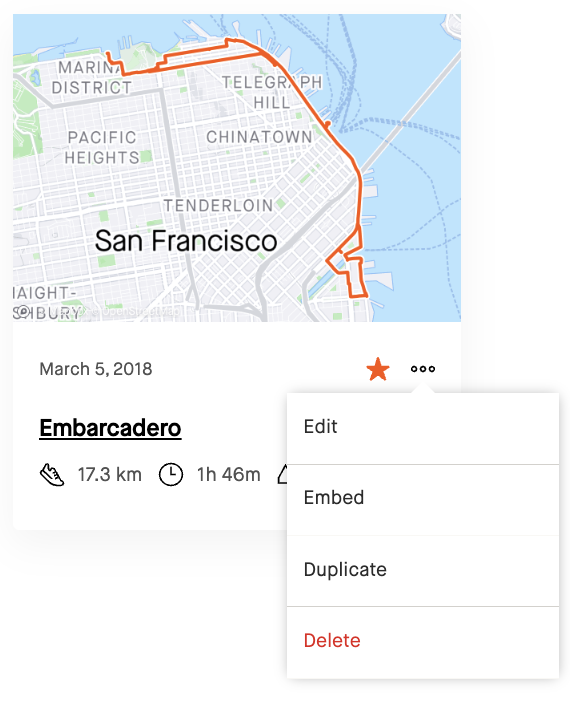The width and height of the screenshot is (570, 706).
Task: Pick Duplicate in the dropdown menu
Action: point(423,570)
